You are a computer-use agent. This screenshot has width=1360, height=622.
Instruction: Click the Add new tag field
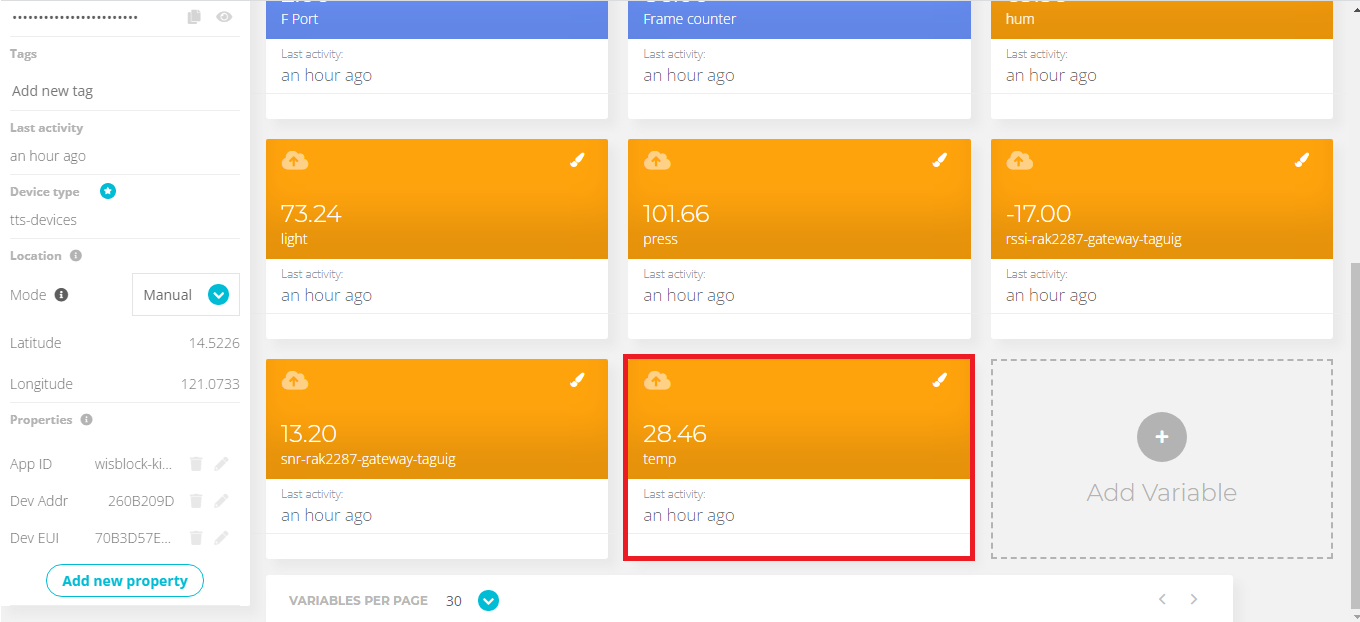[x=124, y=91]
